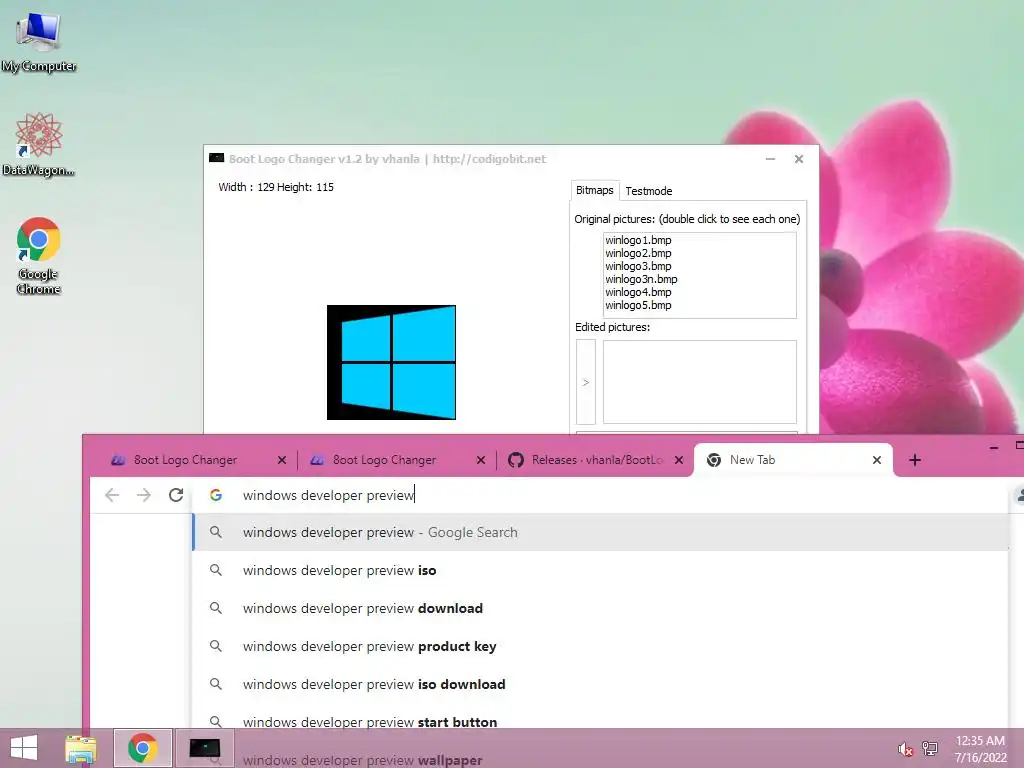Select winlogo2.bmp in original pictures list
The image size is (1024, 768).
(x=638, y=253)
